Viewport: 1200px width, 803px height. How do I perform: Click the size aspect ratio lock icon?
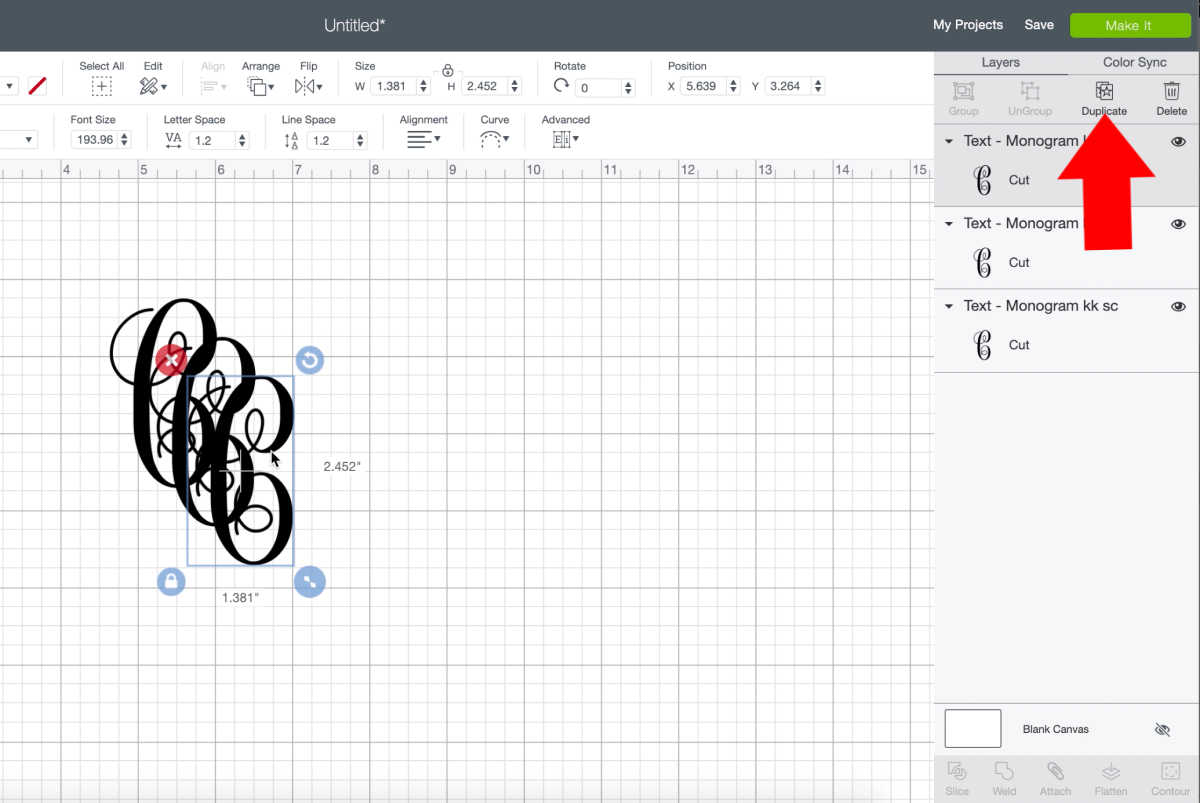pyautogui.click(x=448, y=70)
